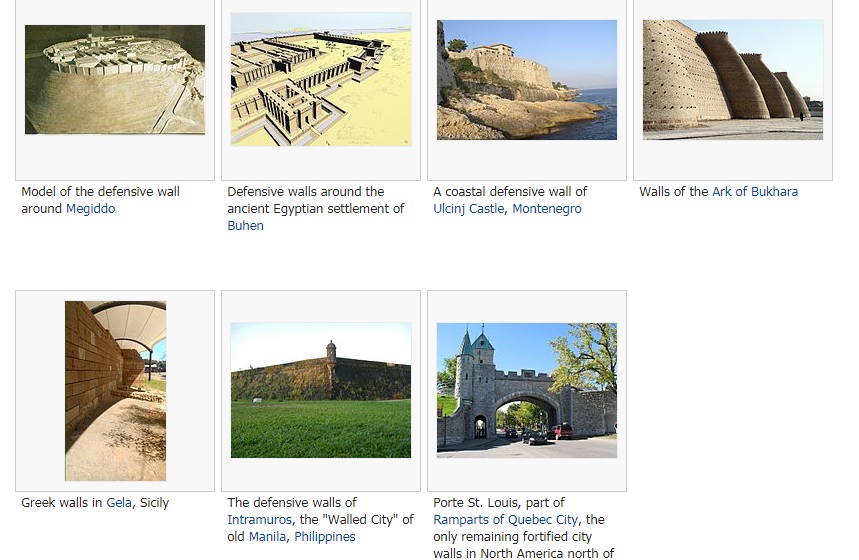Click the caption text "A coastal defensive wall of"

(510, 192)
